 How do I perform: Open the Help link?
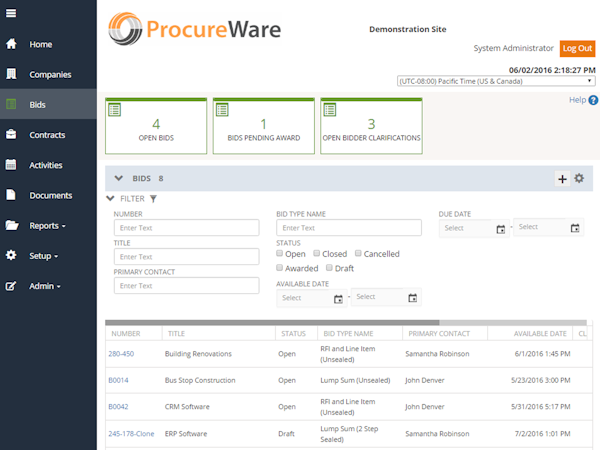pyautogui.click(x=577, y=100)
